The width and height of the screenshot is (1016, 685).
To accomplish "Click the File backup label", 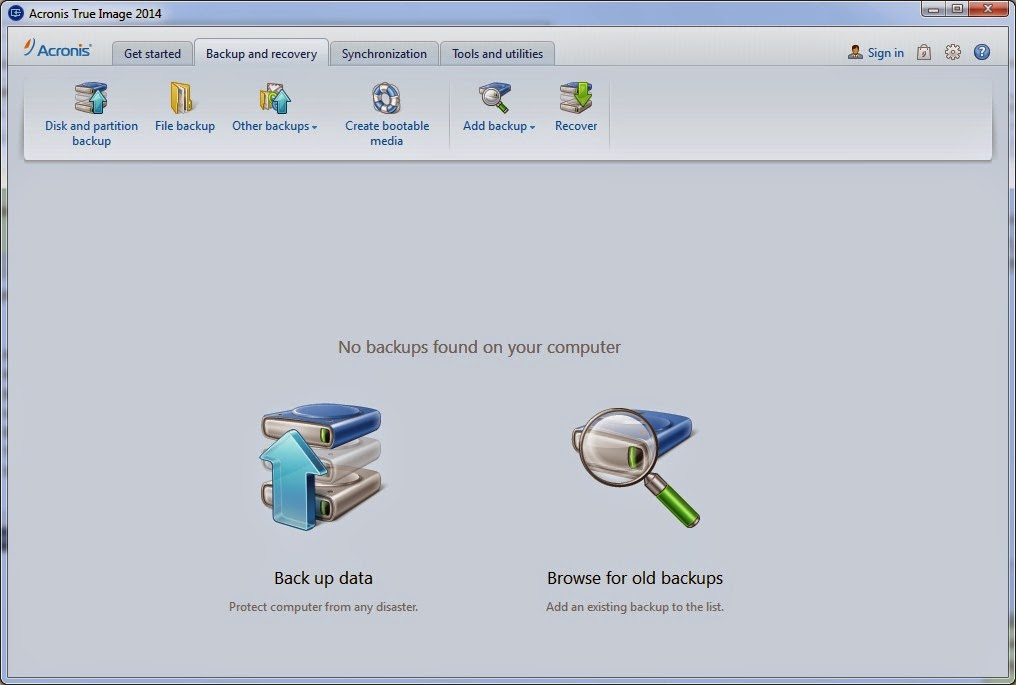I will (x=185, y=126).
